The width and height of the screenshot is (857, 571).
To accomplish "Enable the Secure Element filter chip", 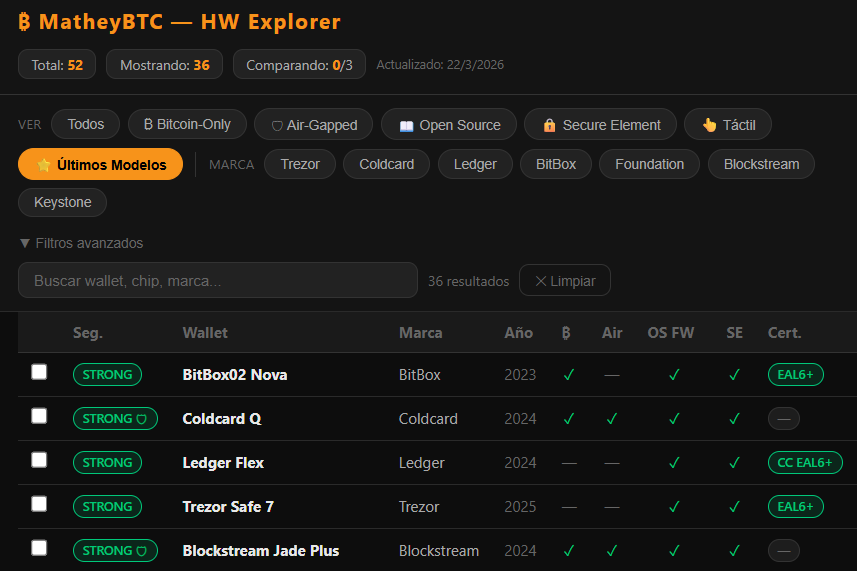I will tap(600, 125).
